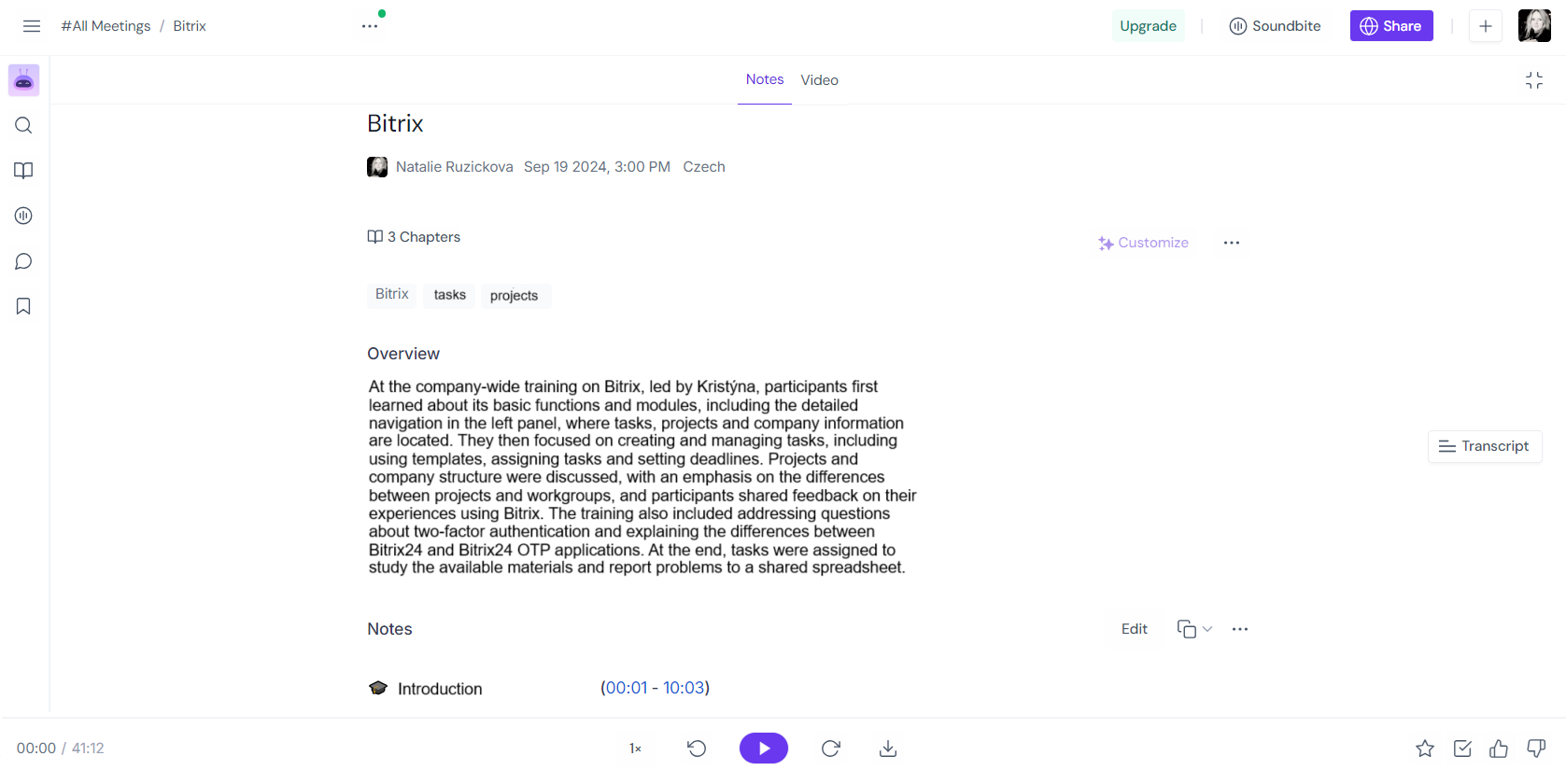Click the Introduction chapter heading
Image resolution: width=1566 pixels, height=784 pixels.
tap(440, 689)
